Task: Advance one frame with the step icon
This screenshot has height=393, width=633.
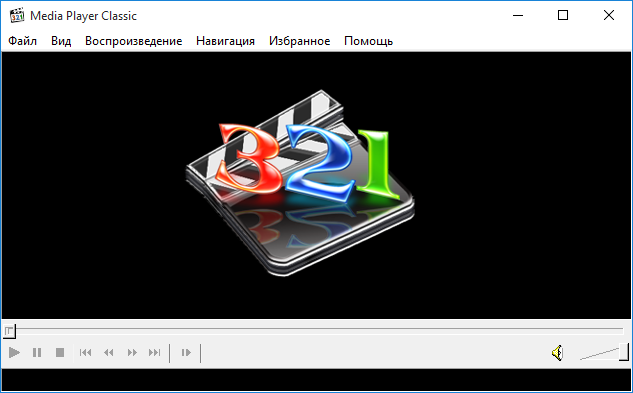Action: coord(186,353)
